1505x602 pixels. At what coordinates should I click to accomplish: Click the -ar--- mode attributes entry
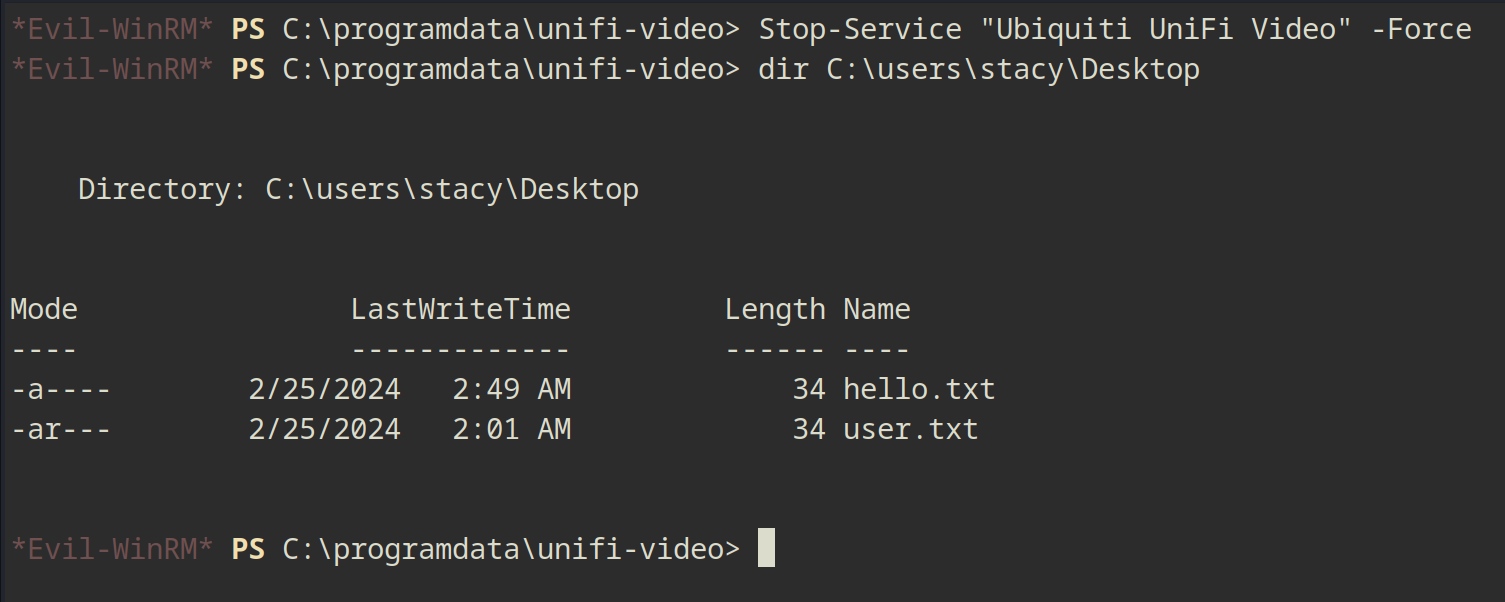pos(61,429)
